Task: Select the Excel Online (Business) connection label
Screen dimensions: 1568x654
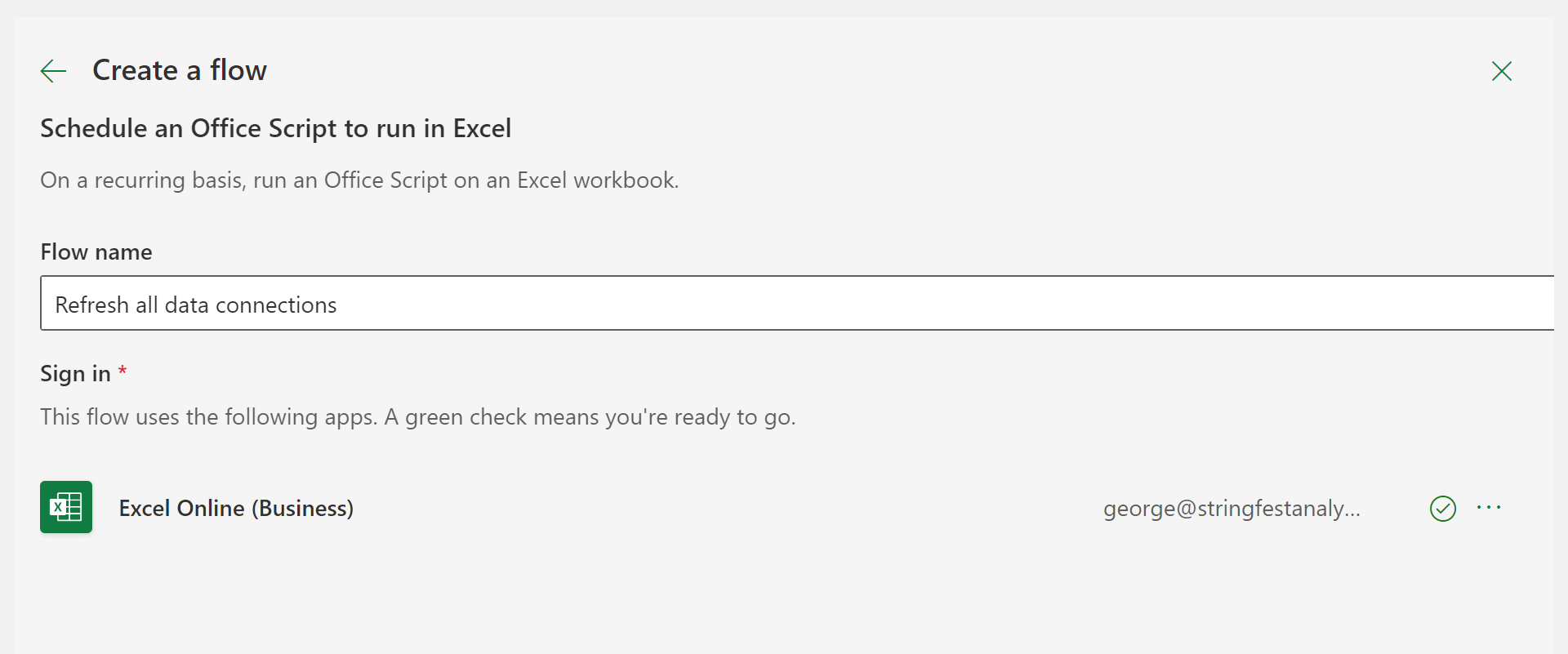Action: [236, 509]
